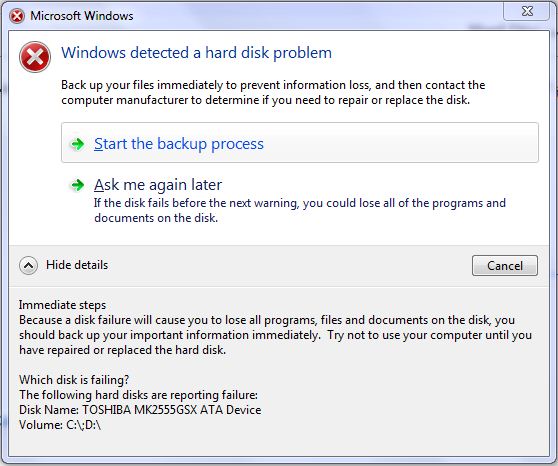This screenshot has width=558, height=466.
Task: Click the Which disk is failing? heading
Action: (x=74, y=380)
